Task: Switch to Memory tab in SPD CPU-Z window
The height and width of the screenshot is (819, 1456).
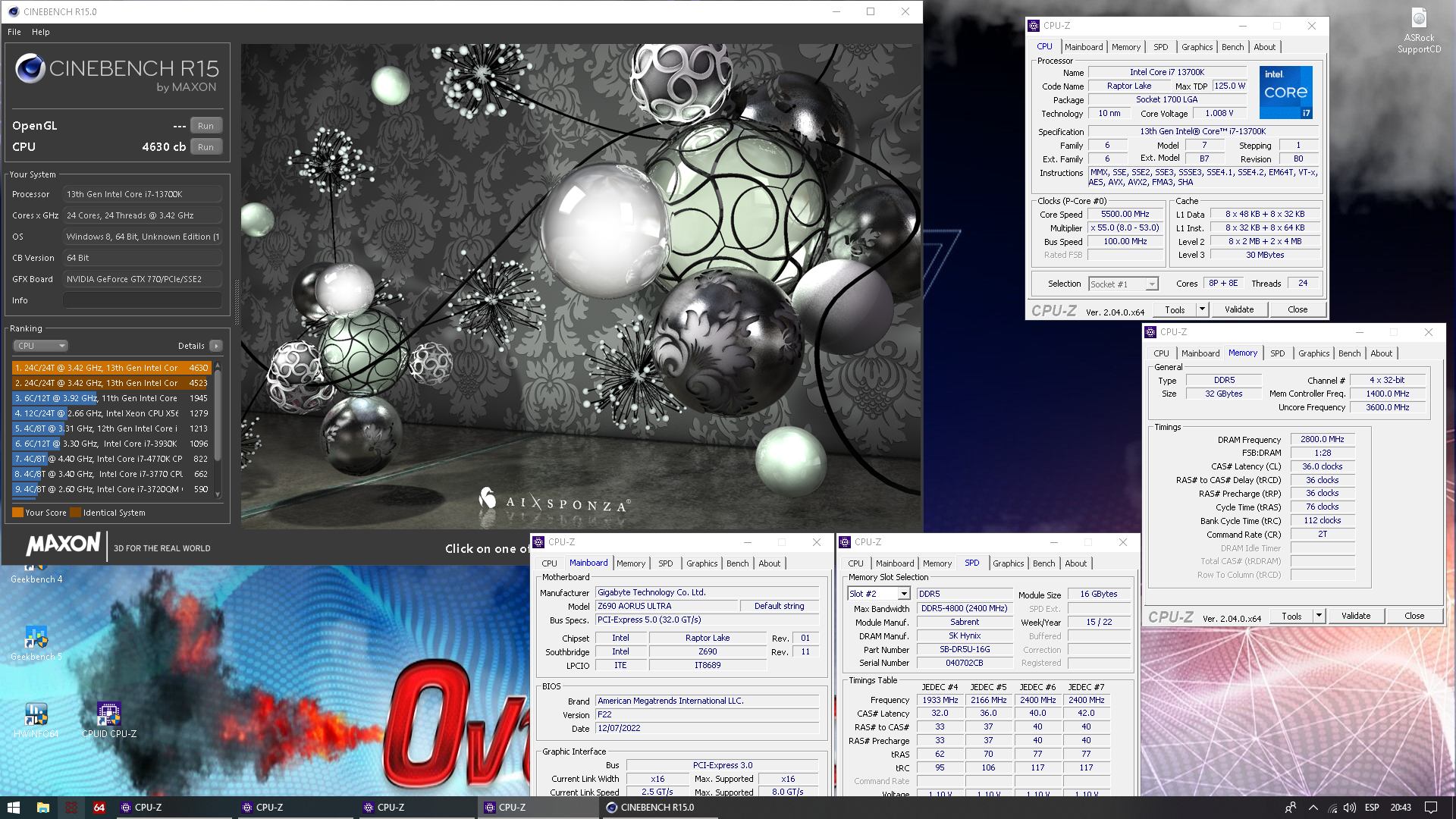Action: click(937, 563)
